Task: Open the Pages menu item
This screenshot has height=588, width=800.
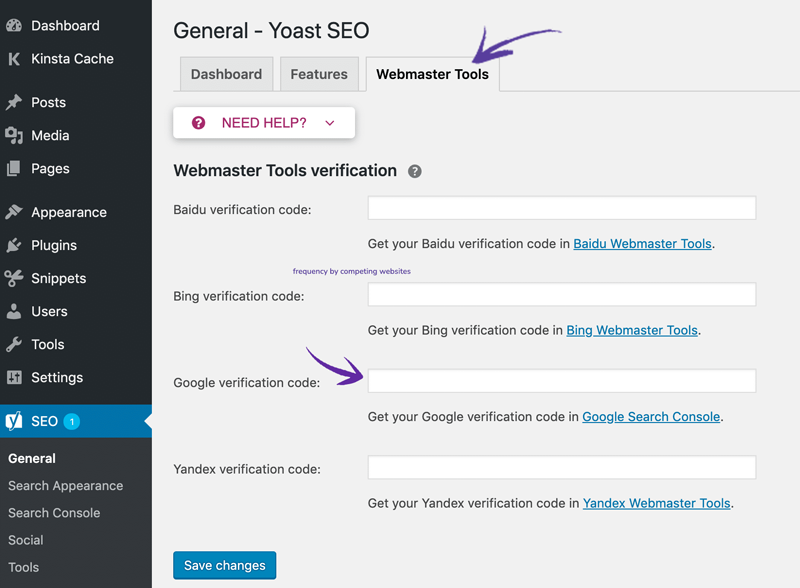Action: tap(50, 169)
